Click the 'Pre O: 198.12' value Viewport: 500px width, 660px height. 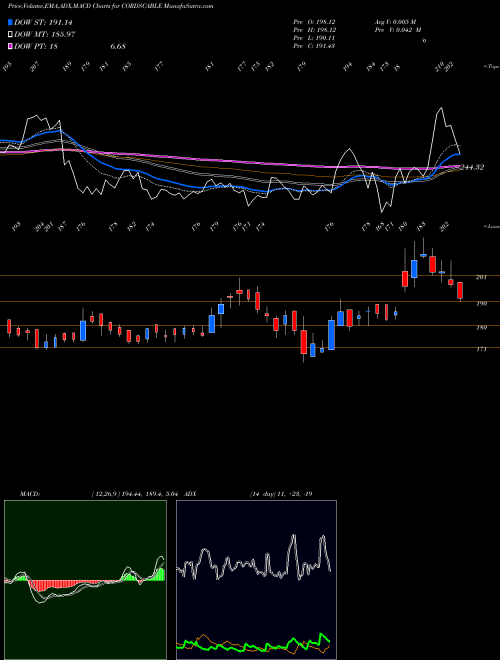(314, 22)
